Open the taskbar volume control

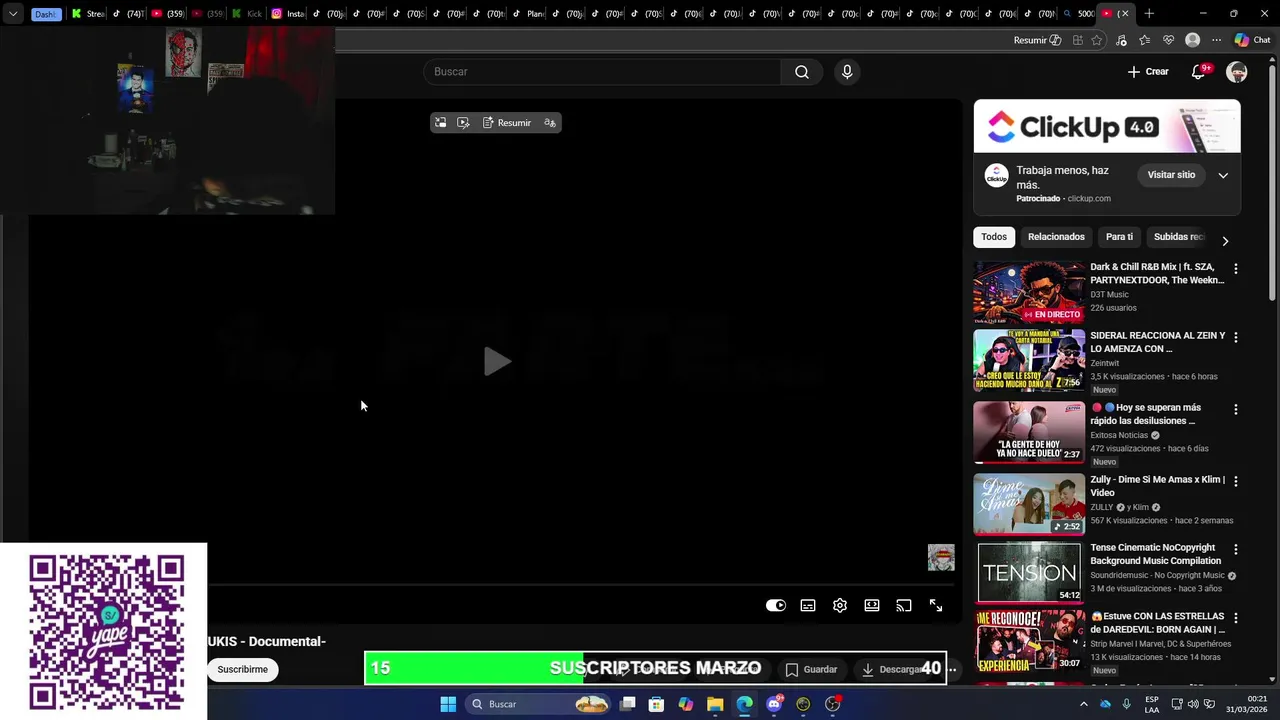(1193, 704)
